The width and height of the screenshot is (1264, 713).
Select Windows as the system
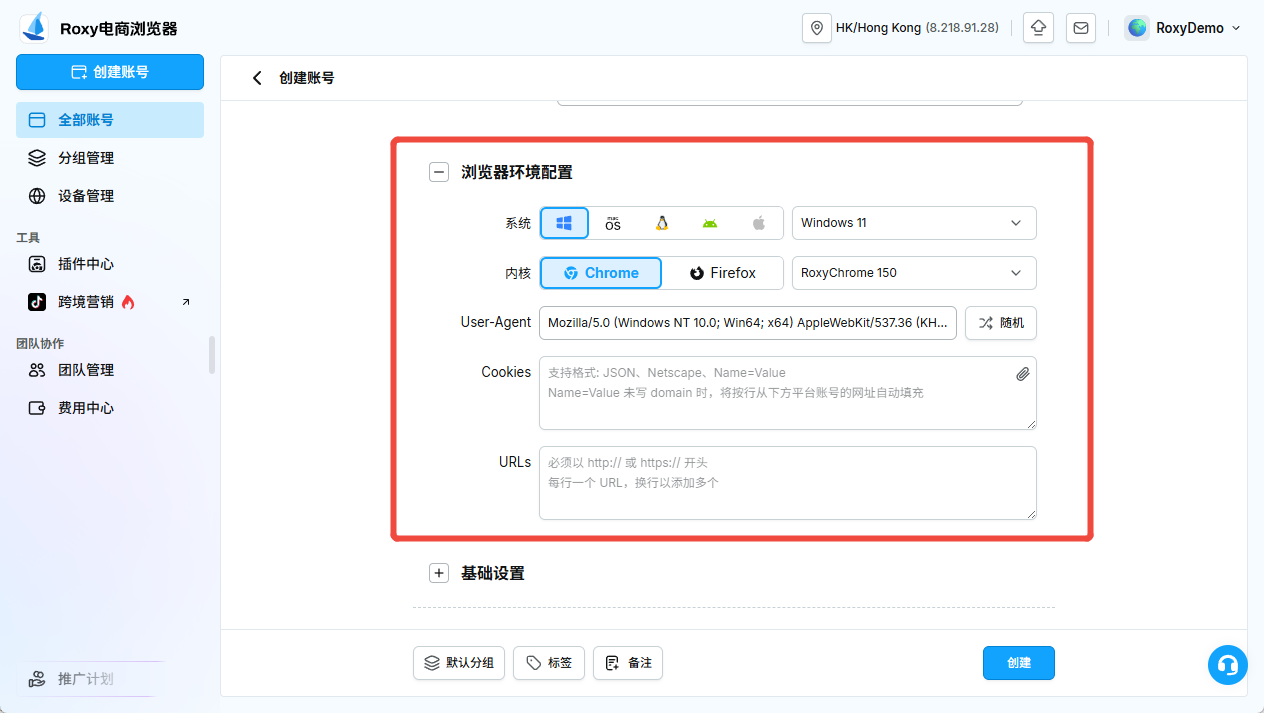pos(564,223)
